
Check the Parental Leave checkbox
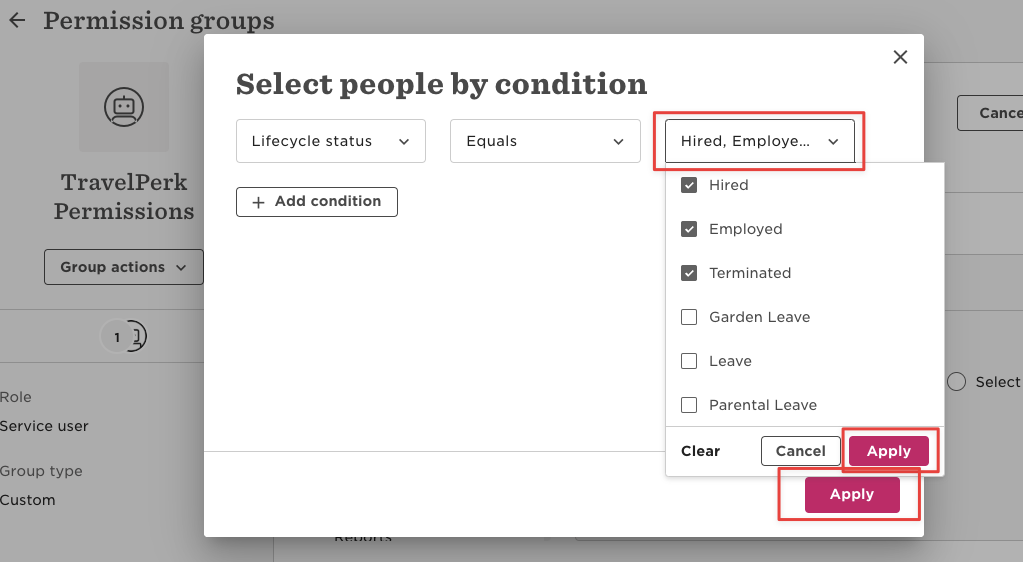[x=689, y=405]
